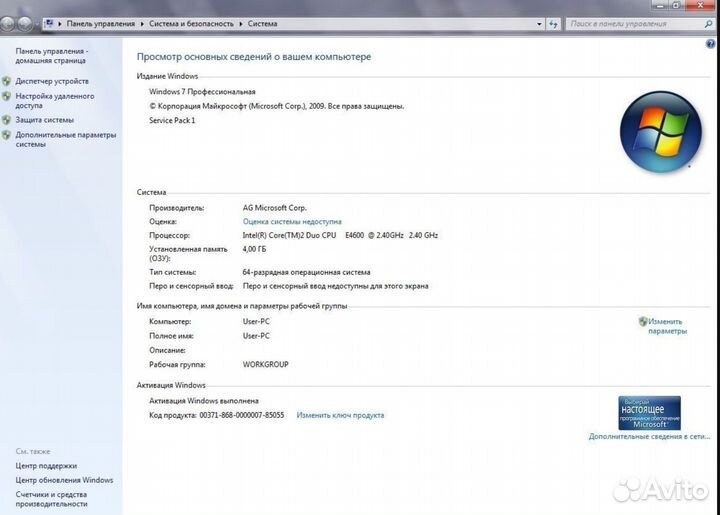Expand arrow after 'Система и безопасность' breadcrumb
This screenshot has width=720, height=515.
[x=241, y=23]
